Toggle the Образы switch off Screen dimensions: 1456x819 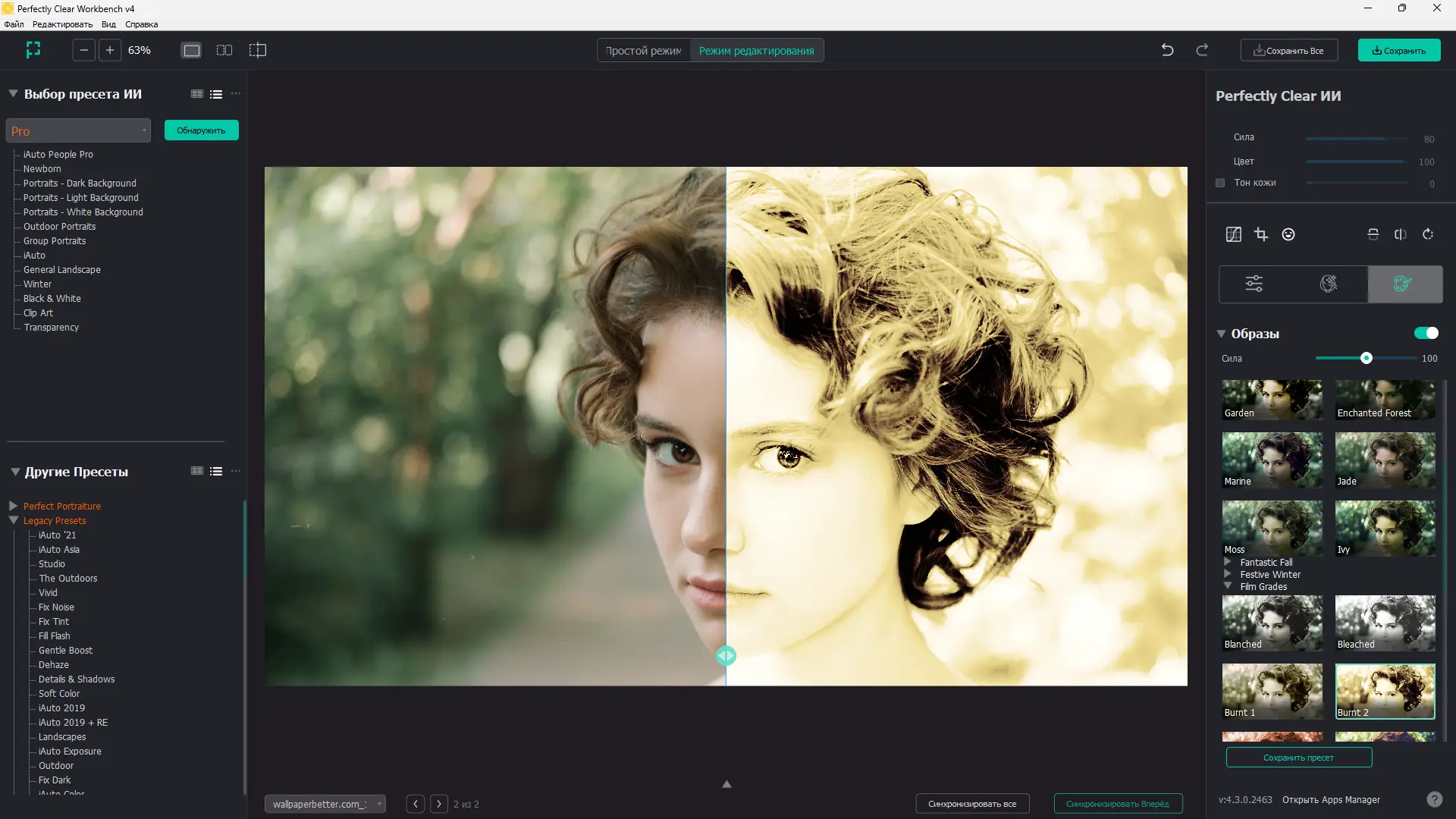[x=1426, y=333]
